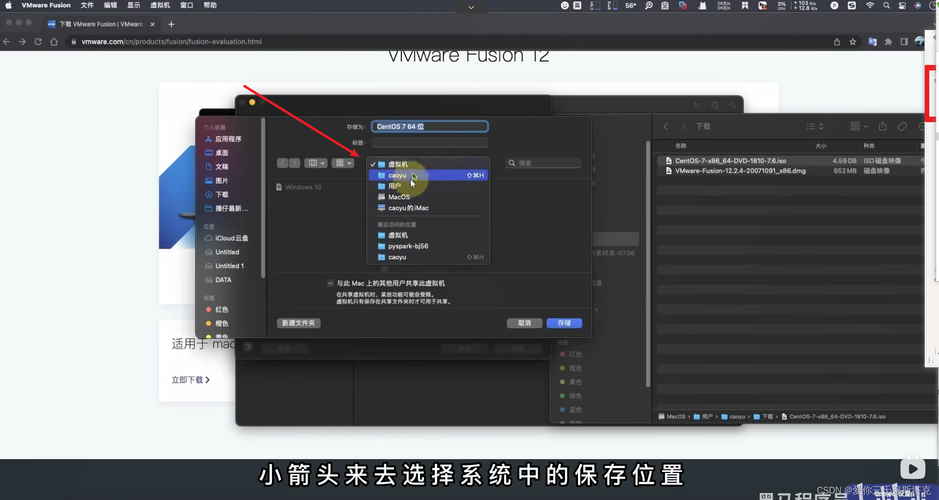
Task: Click the 存储 button
Action: point(564,323)
